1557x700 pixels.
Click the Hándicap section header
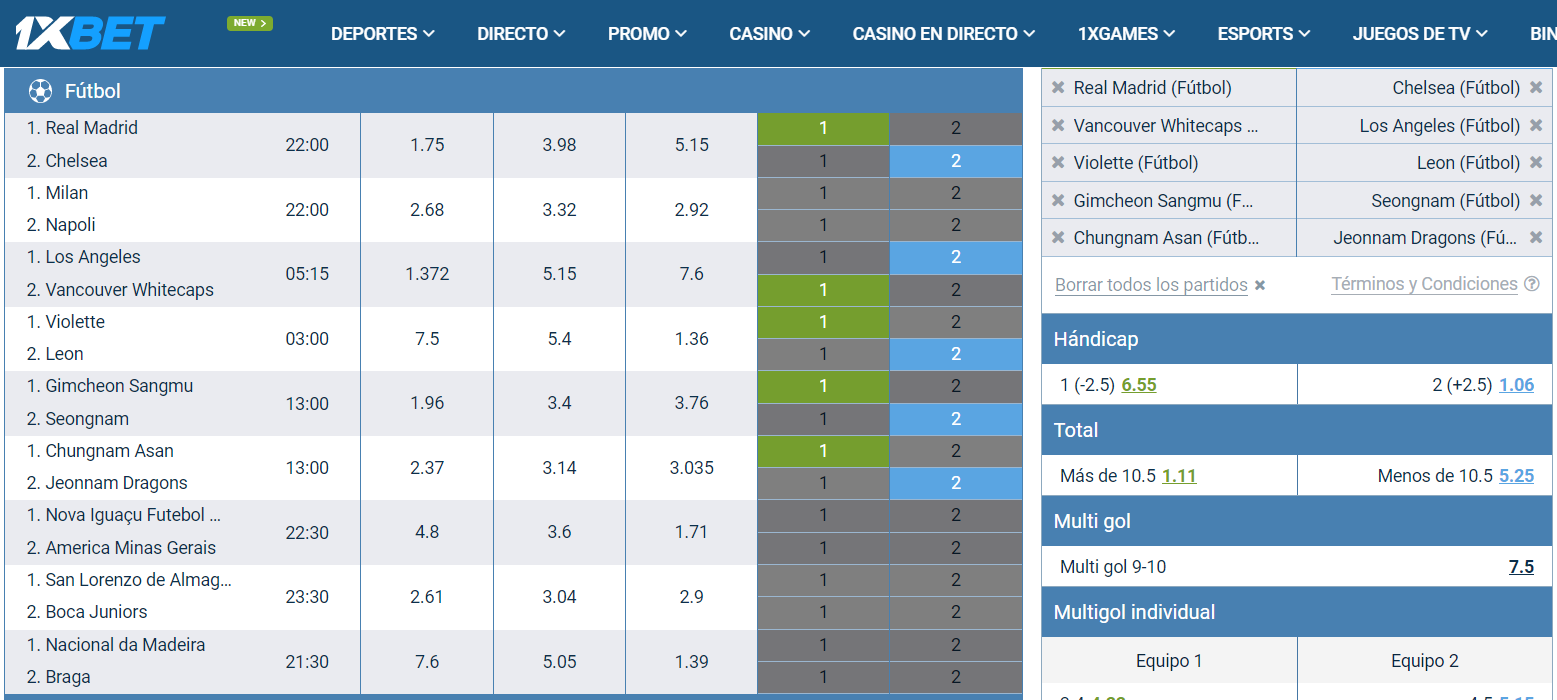(1297, 339)
